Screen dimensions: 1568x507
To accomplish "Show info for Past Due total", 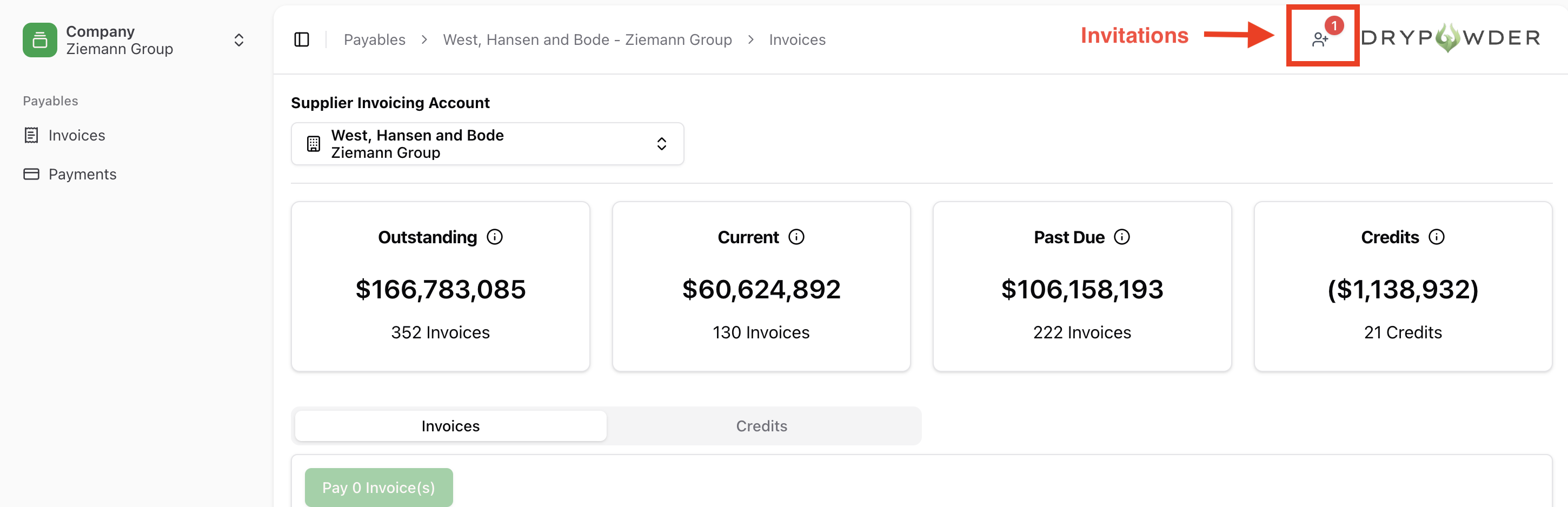I will pos(1121,237).
